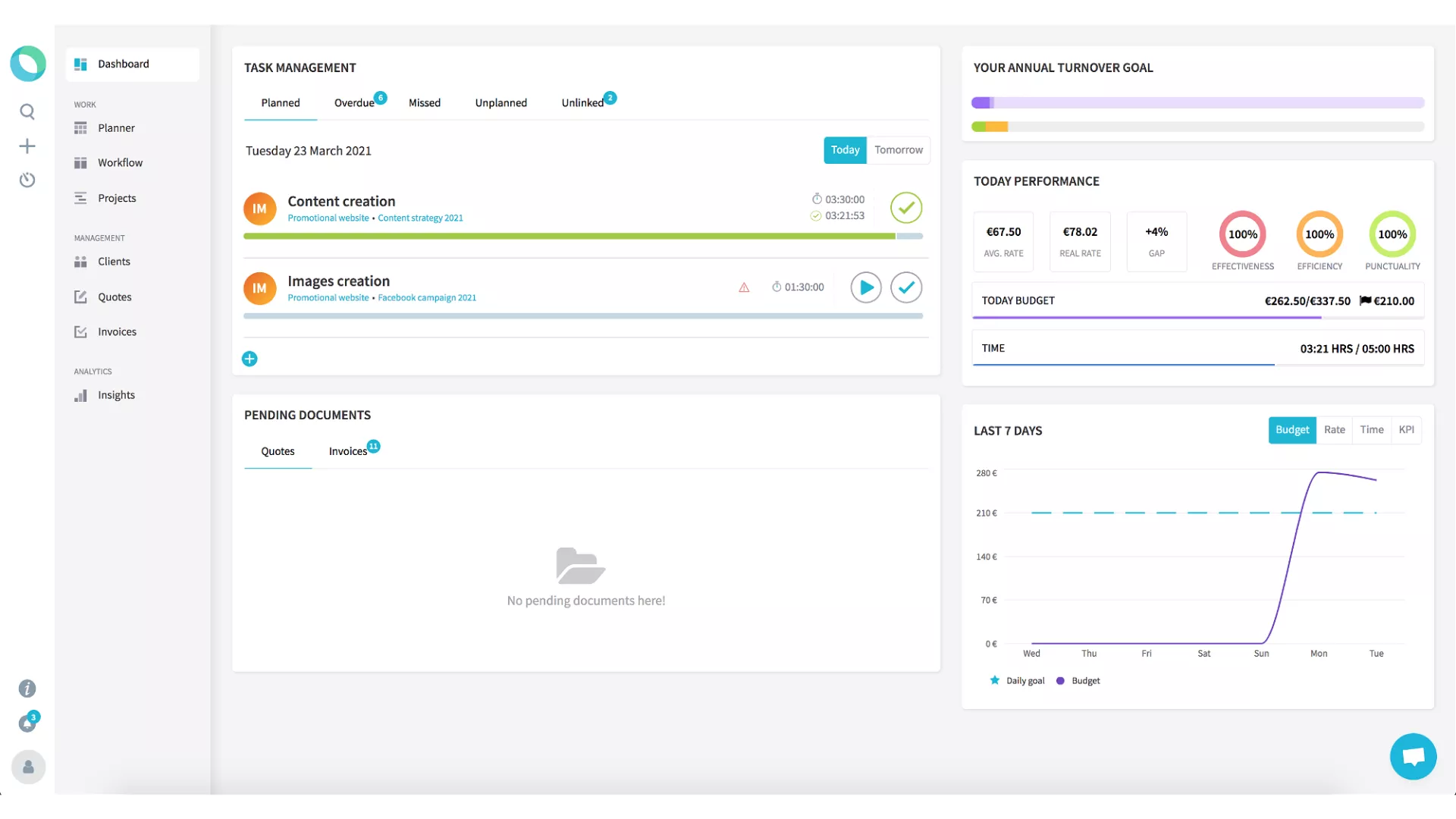Mark Content creation task as complete
This screenshot has height=819, width=1456.
point(906,208)
